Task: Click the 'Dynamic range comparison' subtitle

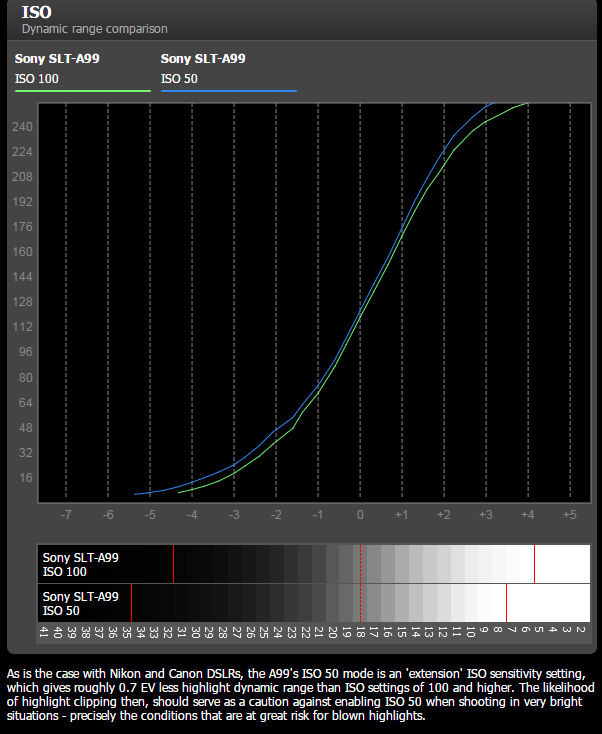Action: (95, 29)
